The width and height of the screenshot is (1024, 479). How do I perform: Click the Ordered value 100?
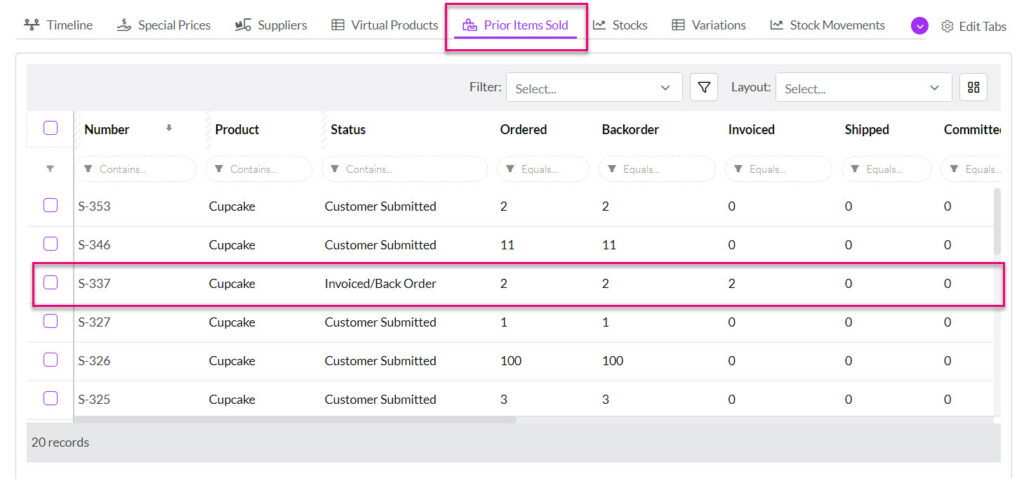(x=511, y=361)
